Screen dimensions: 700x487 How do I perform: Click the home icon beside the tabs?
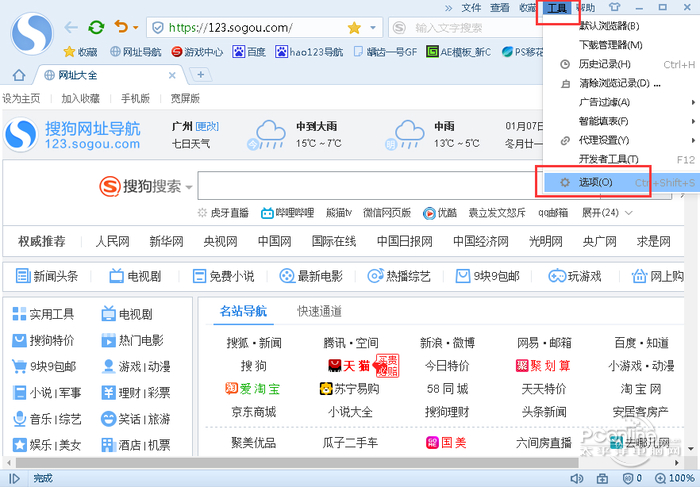coord(19,75)
